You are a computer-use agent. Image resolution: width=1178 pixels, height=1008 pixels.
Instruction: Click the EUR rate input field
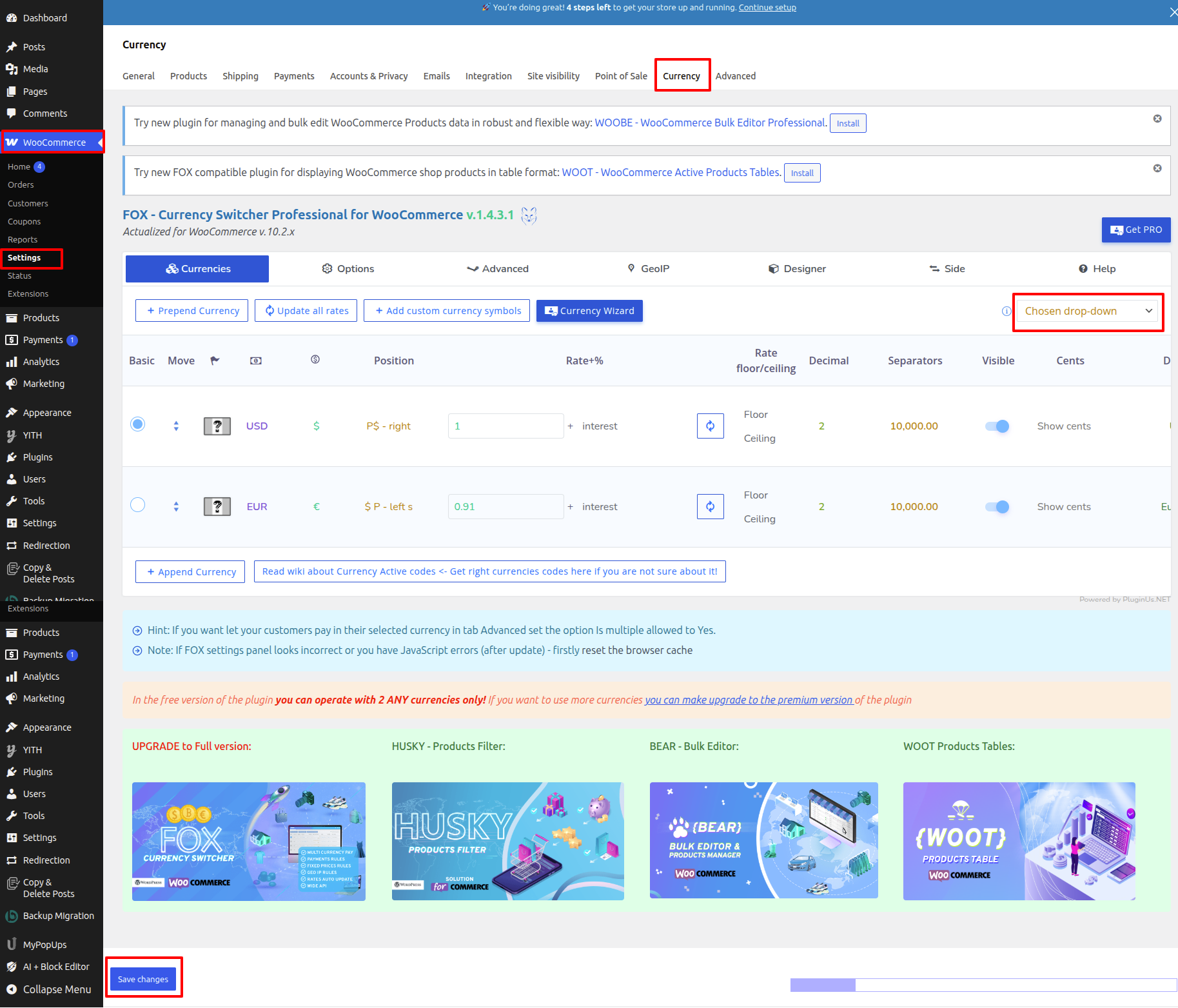pos(506,506)
